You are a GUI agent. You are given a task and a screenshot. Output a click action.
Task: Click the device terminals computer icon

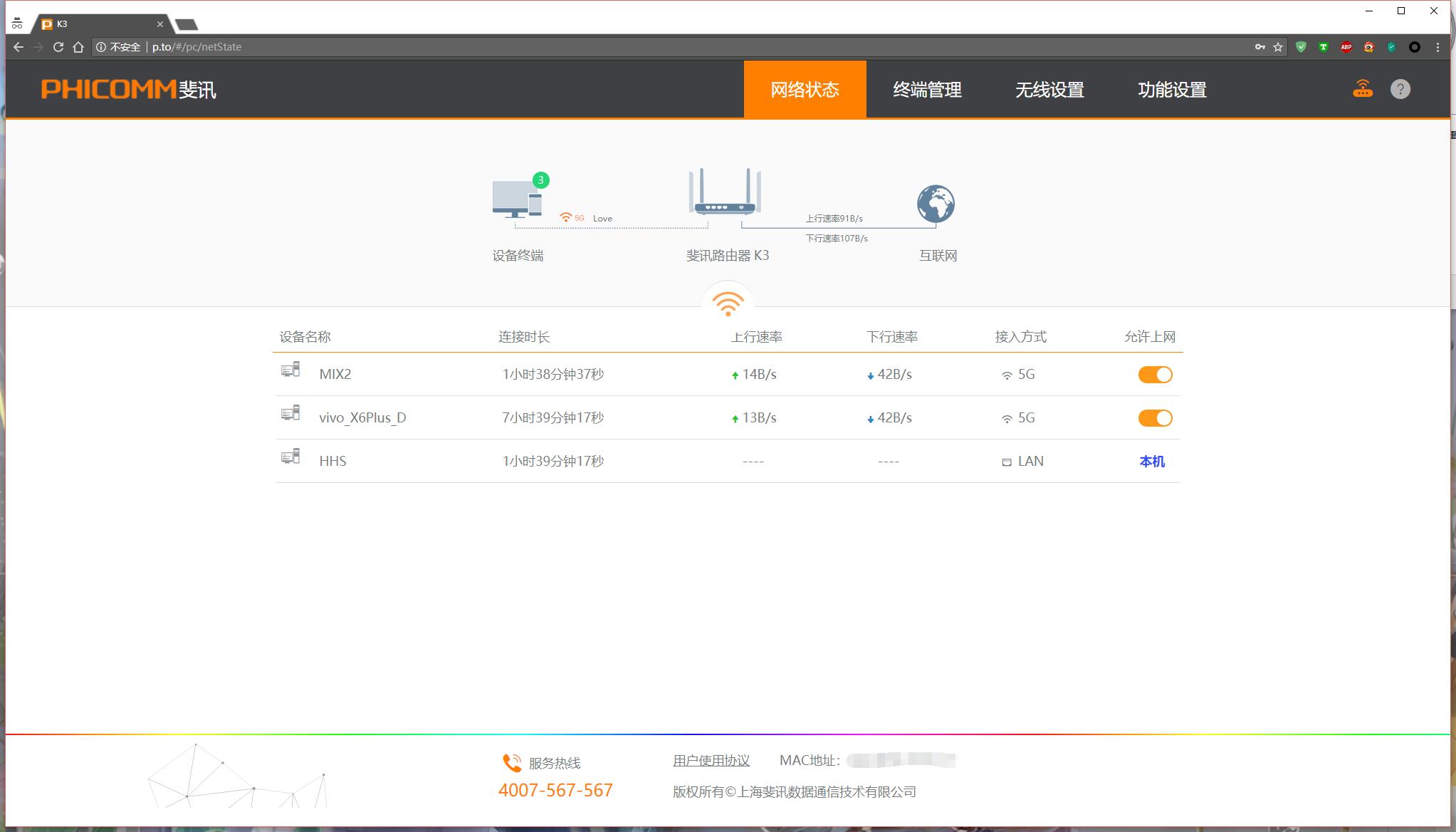coord(518,199)
